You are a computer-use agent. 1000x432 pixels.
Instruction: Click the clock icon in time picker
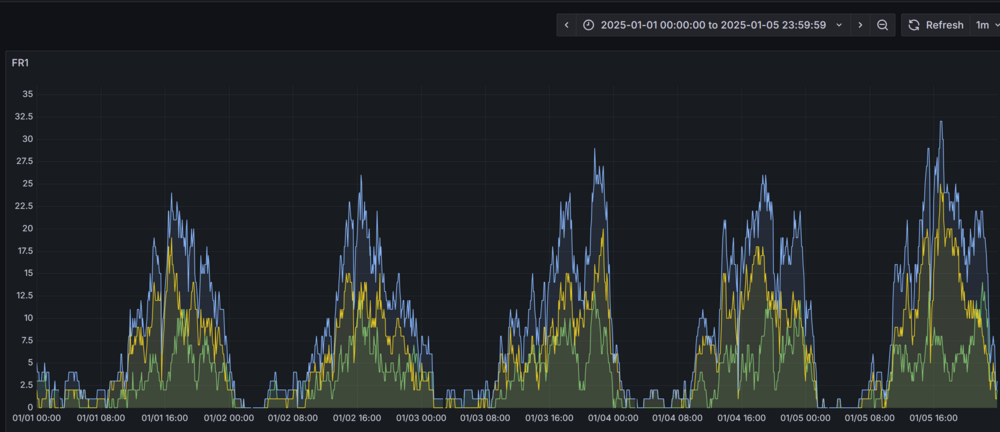588,25
